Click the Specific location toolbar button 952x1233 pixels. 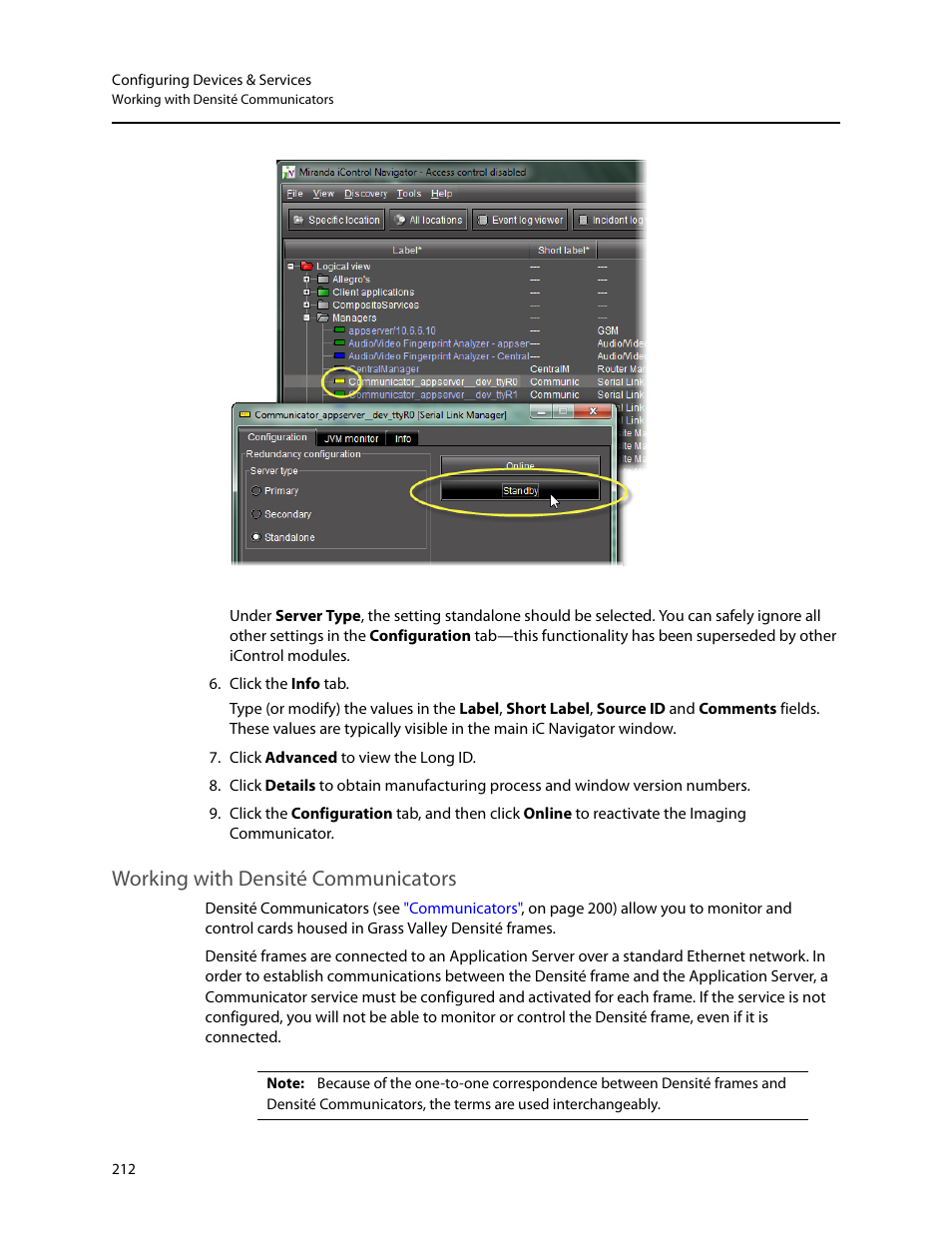click(x=336, y=220)
